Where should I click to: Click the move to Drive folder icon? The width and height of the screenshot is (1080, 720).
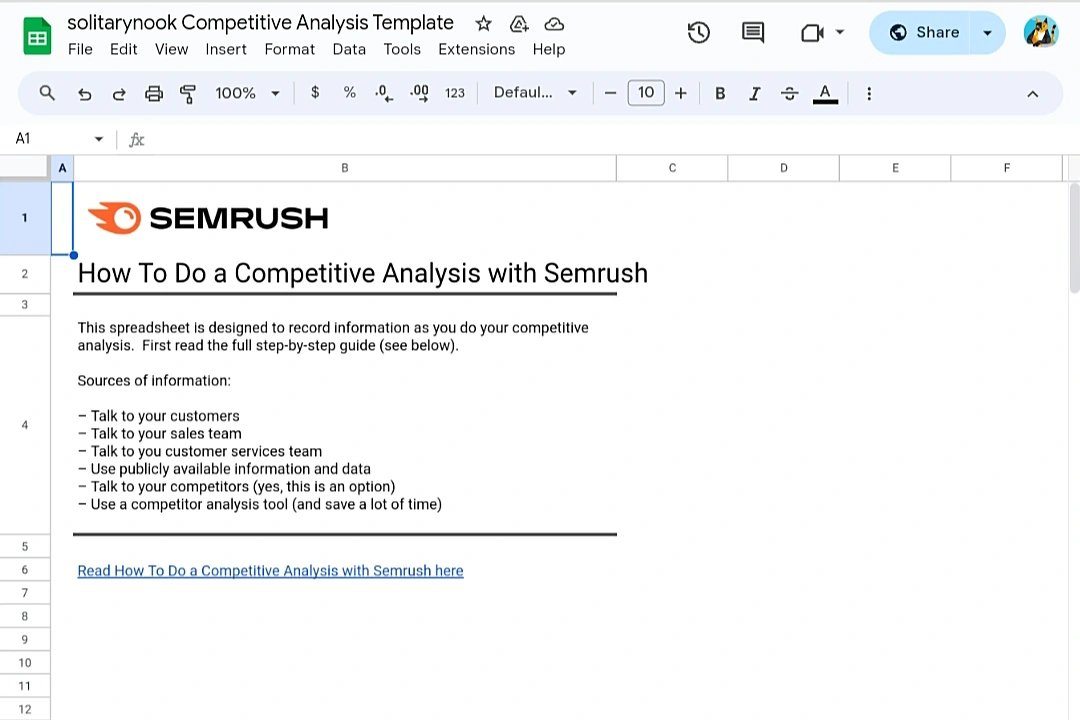pyautogui.click(x=519, y=24)
